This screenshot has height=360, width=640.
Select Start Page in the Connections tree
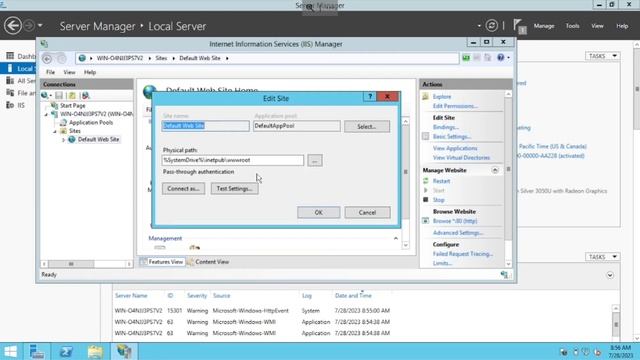[x=72, y=105]
